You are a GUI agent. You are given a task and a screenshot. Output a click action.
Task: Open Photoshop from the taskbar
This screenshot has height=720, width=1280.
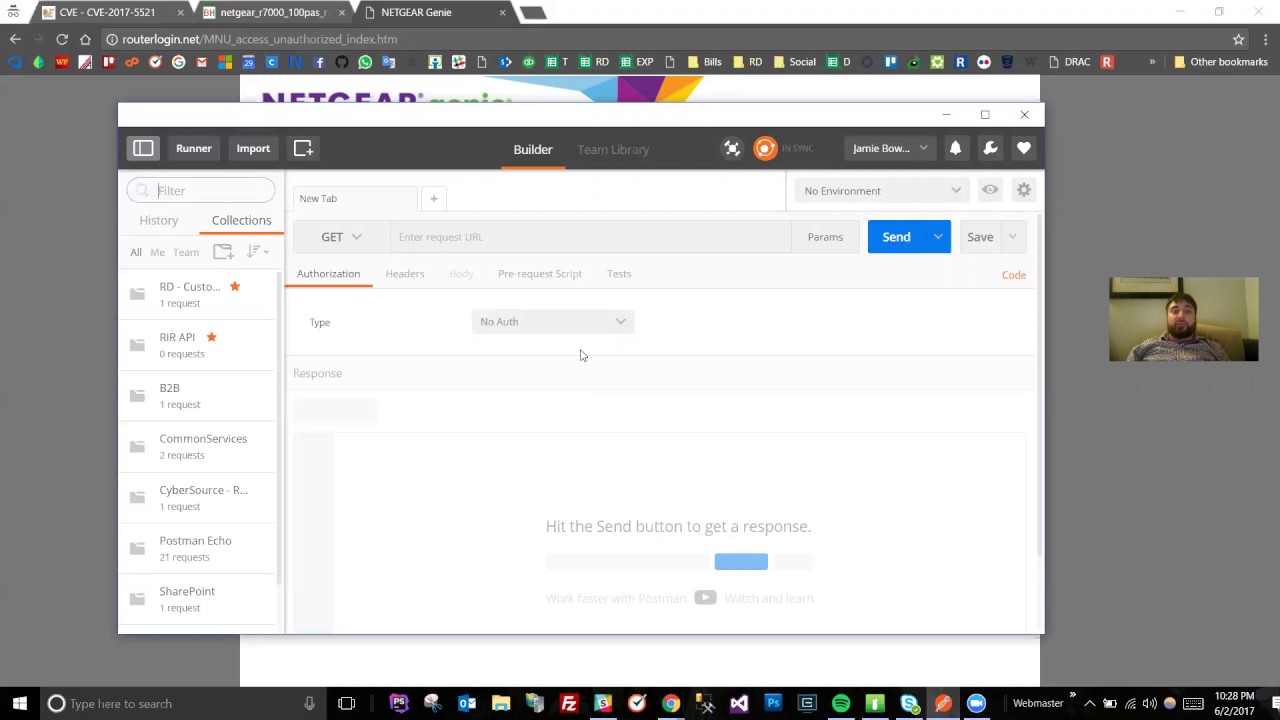[773, 703]
